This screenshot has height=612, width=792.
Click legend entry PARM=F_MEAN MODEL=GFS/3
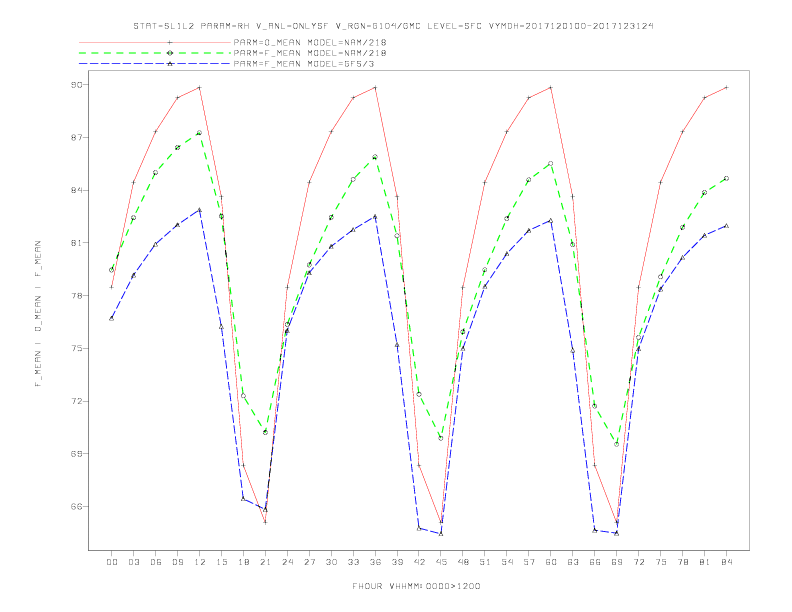304,64
